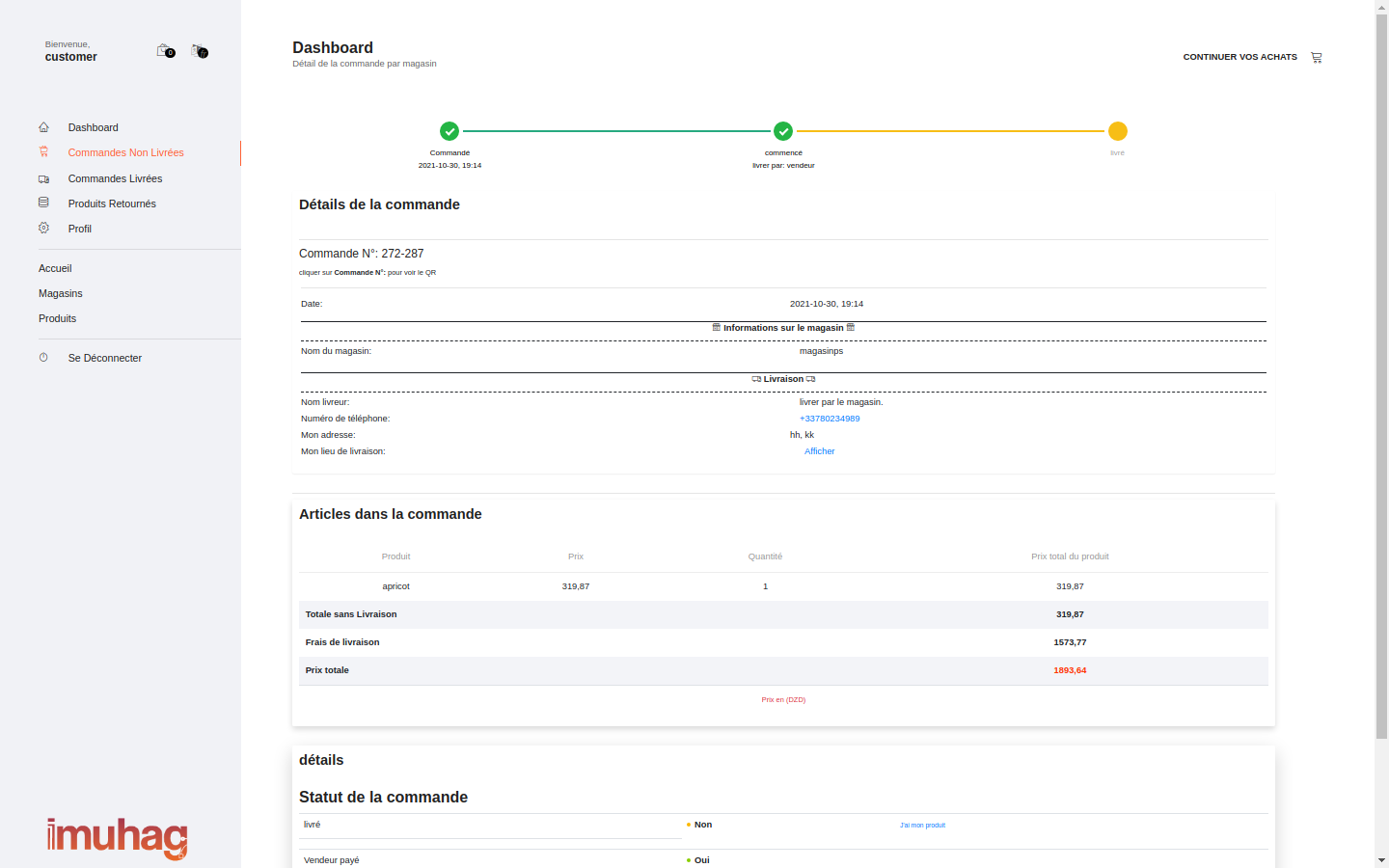Click Afficher to show delivery location
This screenshot has width=1389, height=868.
point(819,451)
